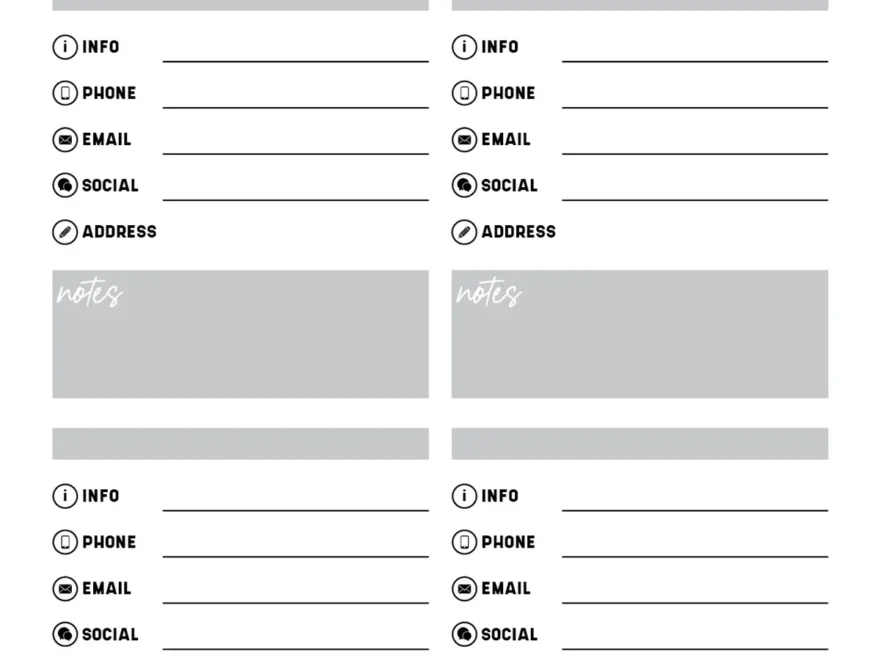The width and height of the screenshot is (880, 660).
Task: Click the Social chat icon in upper-right card
Action: [x=464, y=186]
